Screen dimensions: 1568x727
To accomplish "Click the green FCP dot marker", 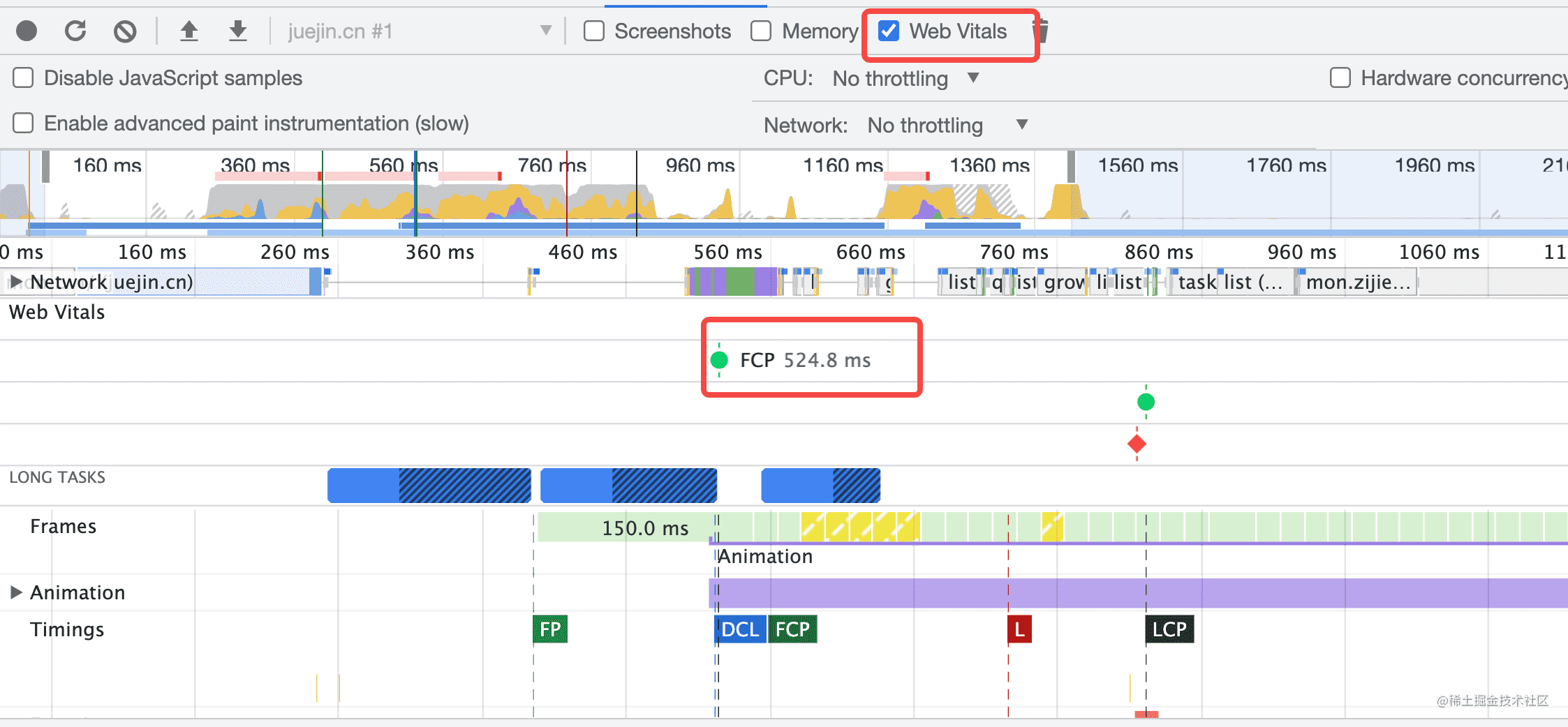I will tap(719, 360).
